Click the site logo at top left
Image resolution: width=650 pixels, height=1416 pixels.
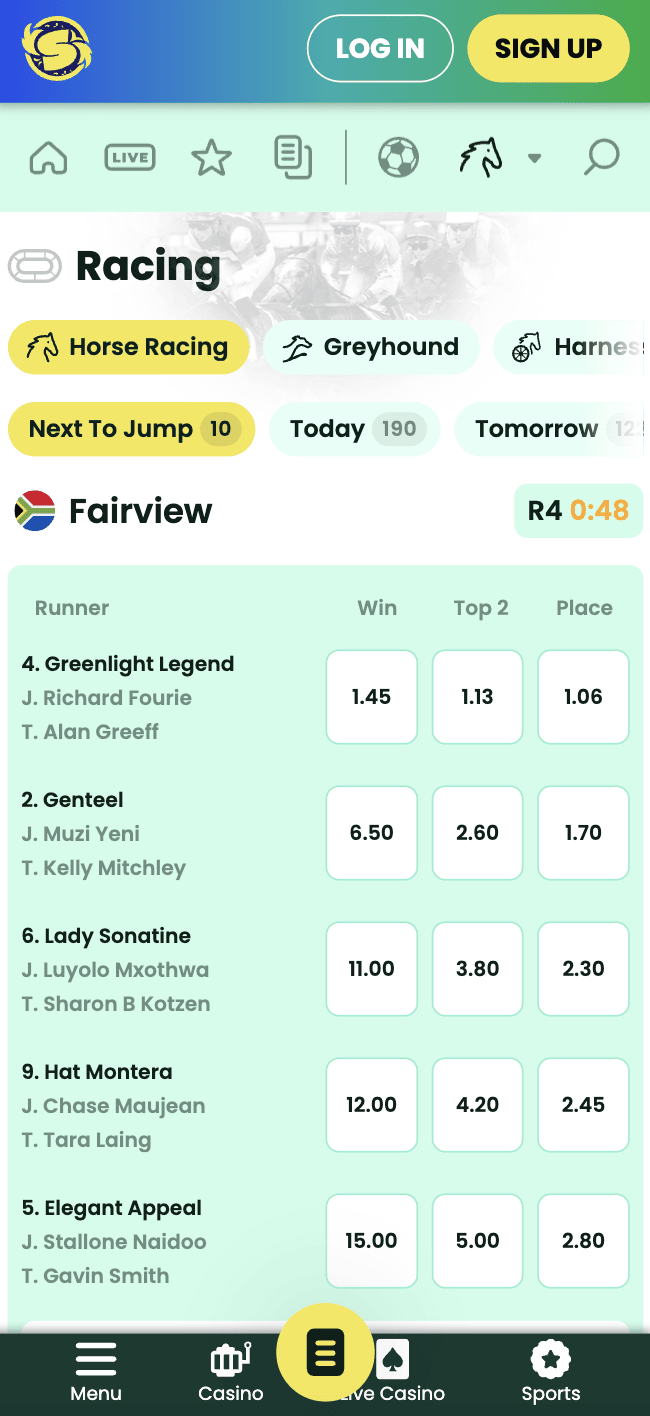(x=57, y=48)
